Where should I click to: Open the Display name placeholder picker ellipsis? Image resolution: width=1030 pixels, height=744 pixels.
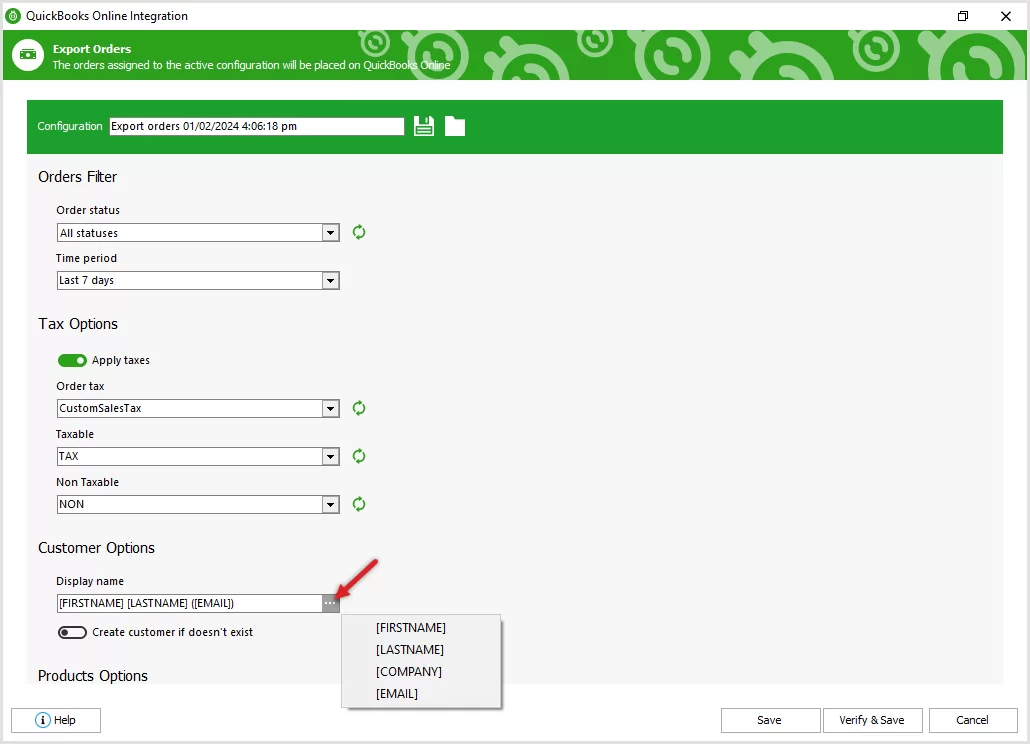pos(330,603)
